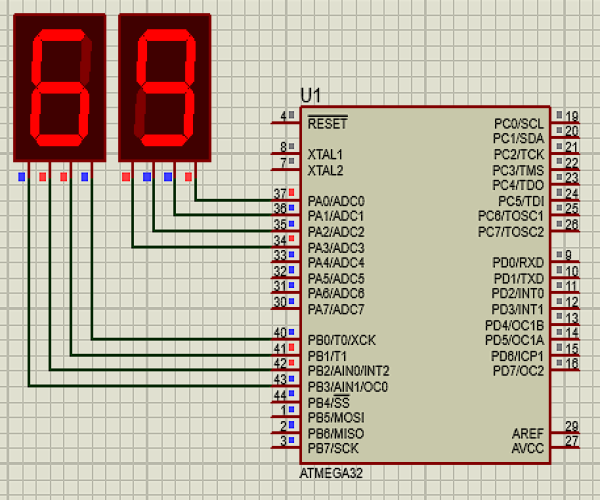Image resolution: width=600 pixels, height=500 pixels.
Task: Click the XTAL1 pin label
Action: 325,155
